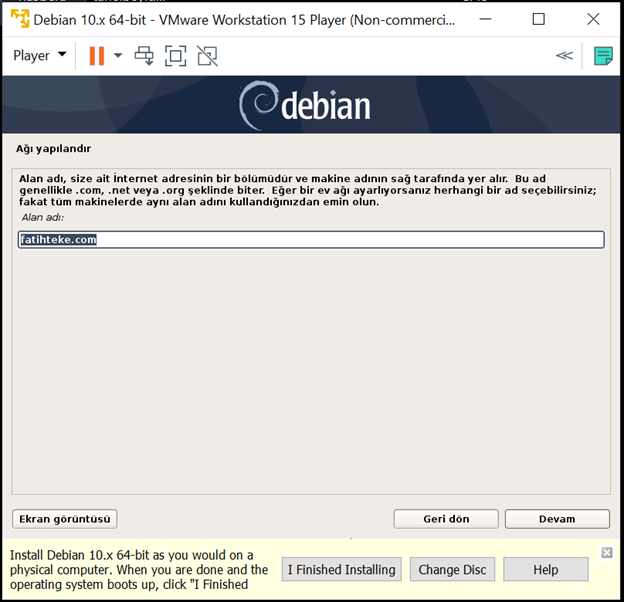
Task: Close the VMware Player window
Action: coord(593,19)
